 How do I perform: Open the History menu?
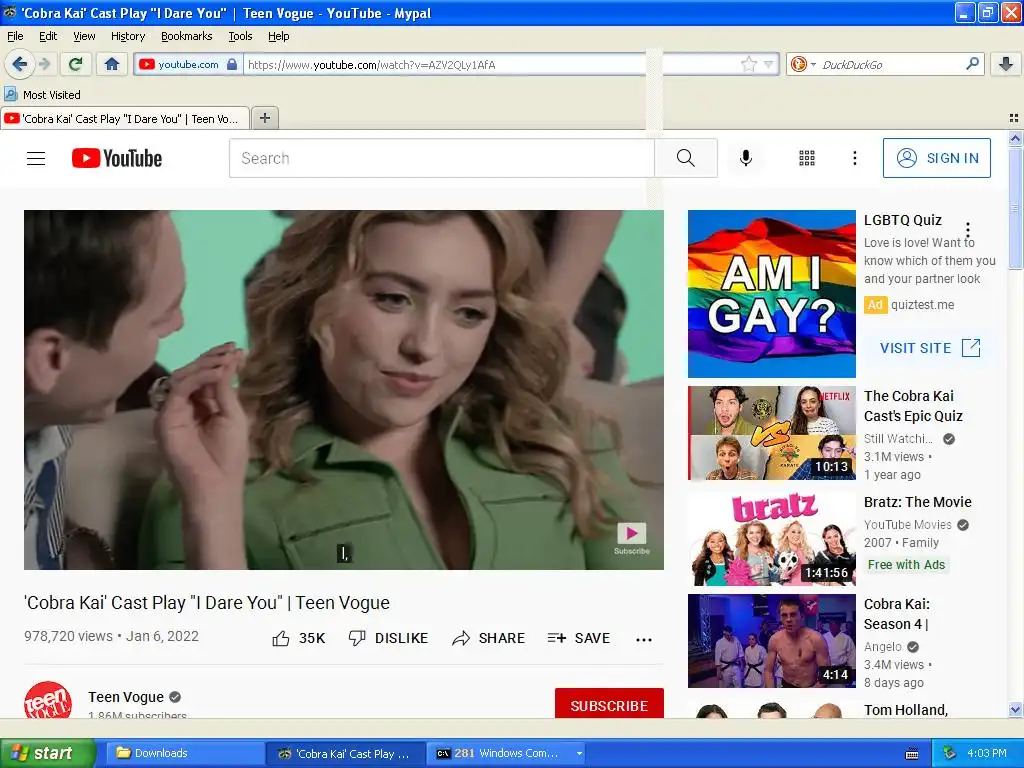(127, 36)
